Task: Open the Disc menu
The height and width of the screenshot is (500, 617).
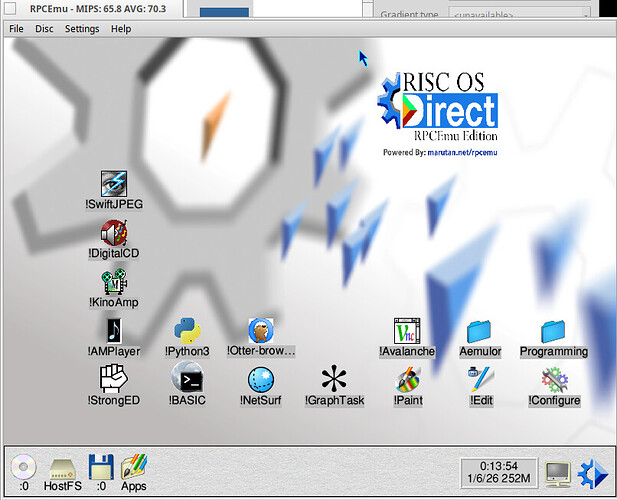Action: [44, 29]
